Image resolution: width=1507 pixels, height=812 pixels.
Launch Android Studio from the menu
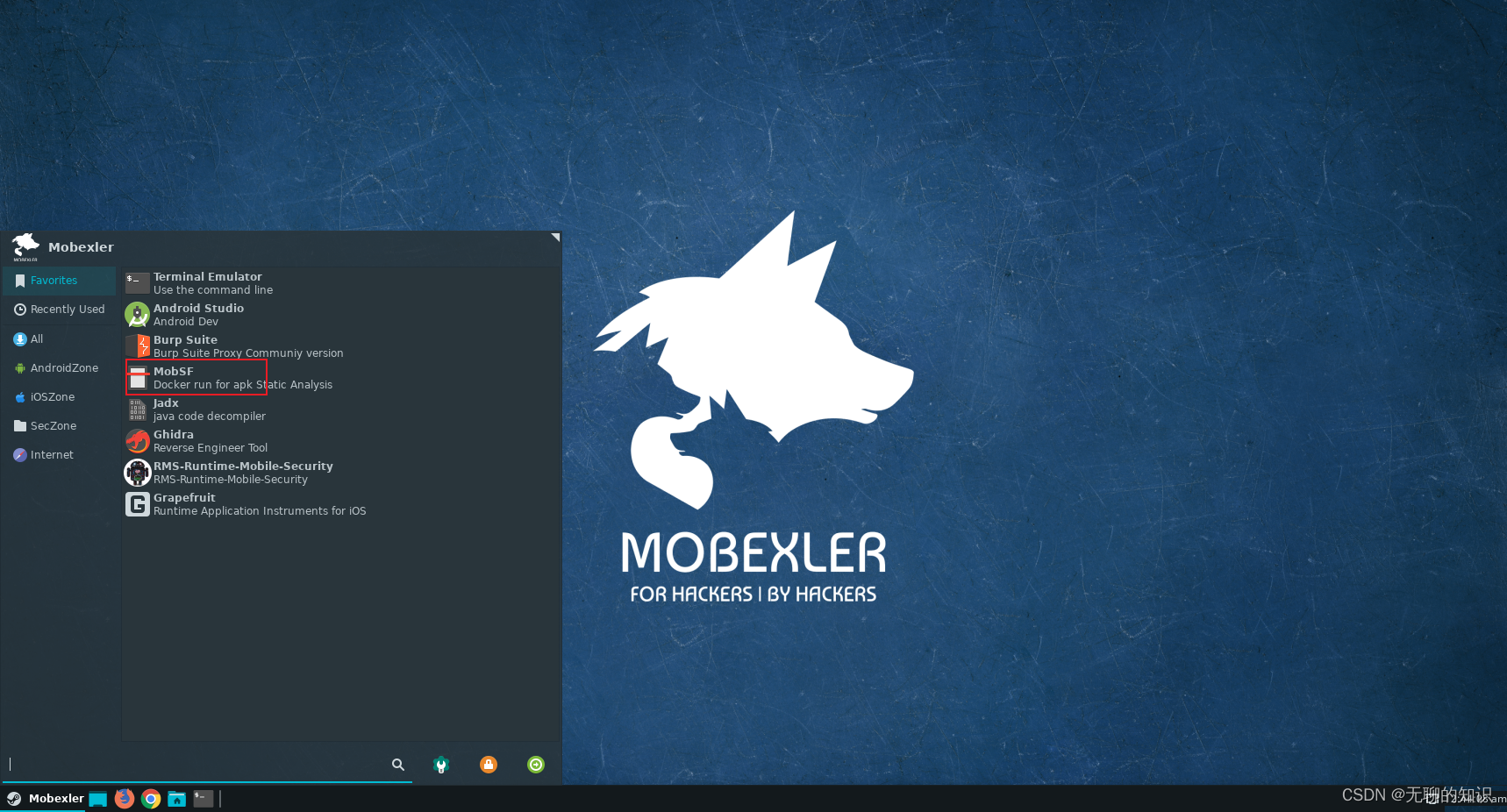pyautogui.click(x=341, y=315)
